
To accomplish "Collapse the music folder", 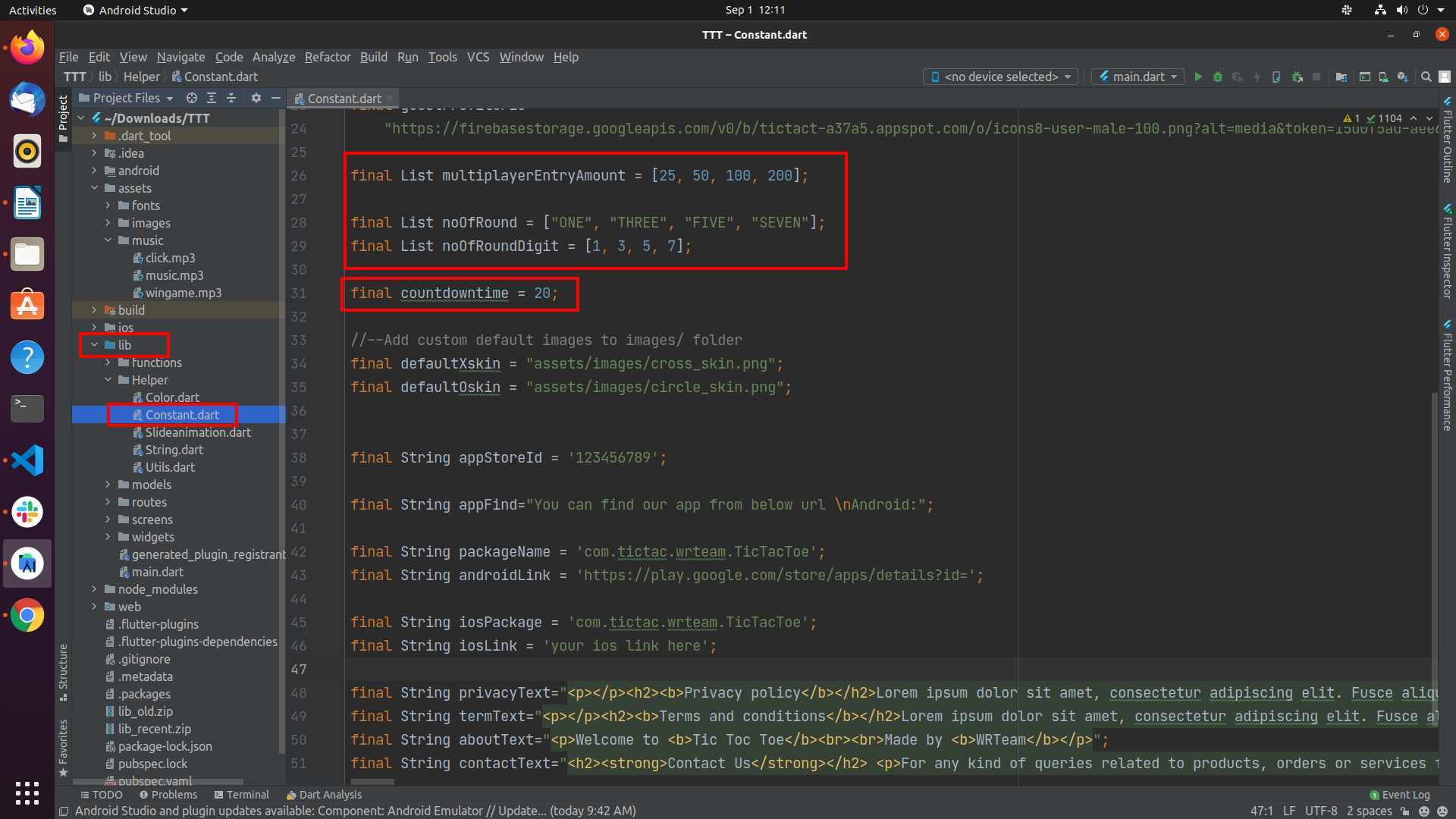I will click(108, 240).
